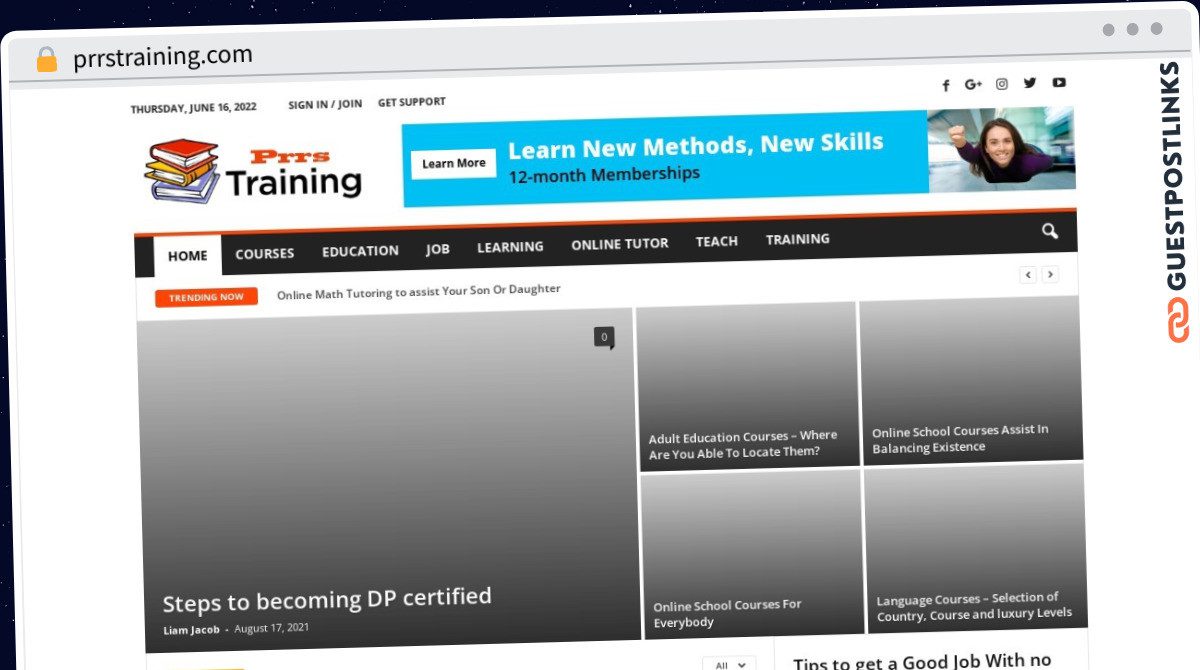Open the Courses menu item
Image resolution: width=1200 pixels, height=670 pixels.
(265, 253)
